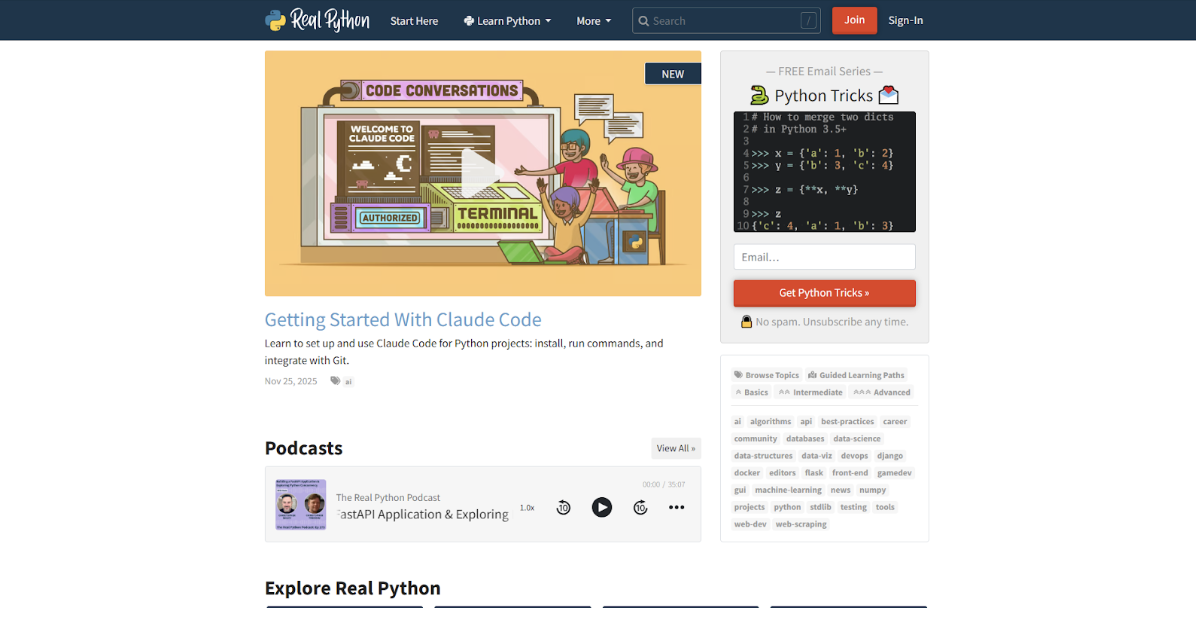Skip the podcast forward 10 seconds
Image resolution: width=1196 pixels, height=636 pixels.
640,507
